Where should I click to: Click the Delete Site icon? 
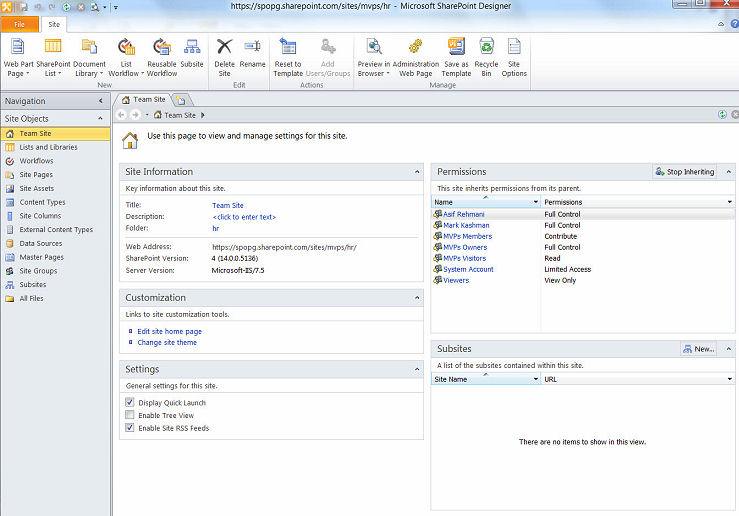tap(224, 47)
